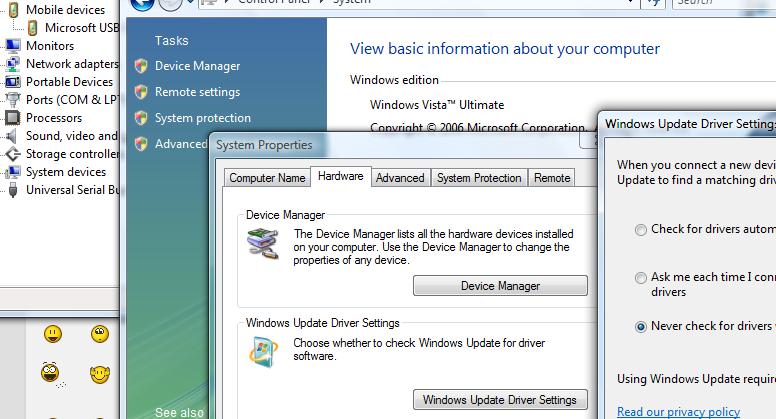
Task: Switch to the System Protection tab
Action: tap(479, 178)
